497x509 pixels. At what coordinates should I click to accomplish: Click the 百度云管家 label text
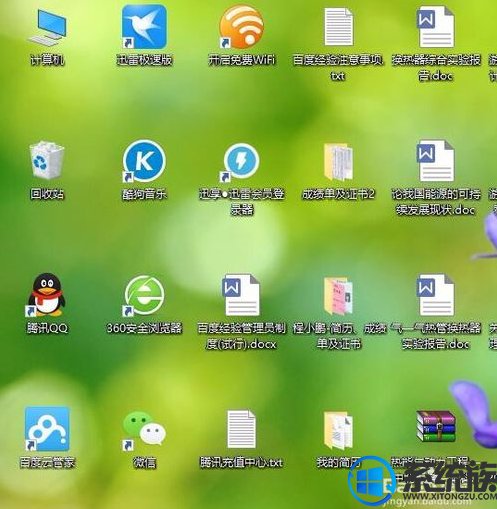(47, 462)
